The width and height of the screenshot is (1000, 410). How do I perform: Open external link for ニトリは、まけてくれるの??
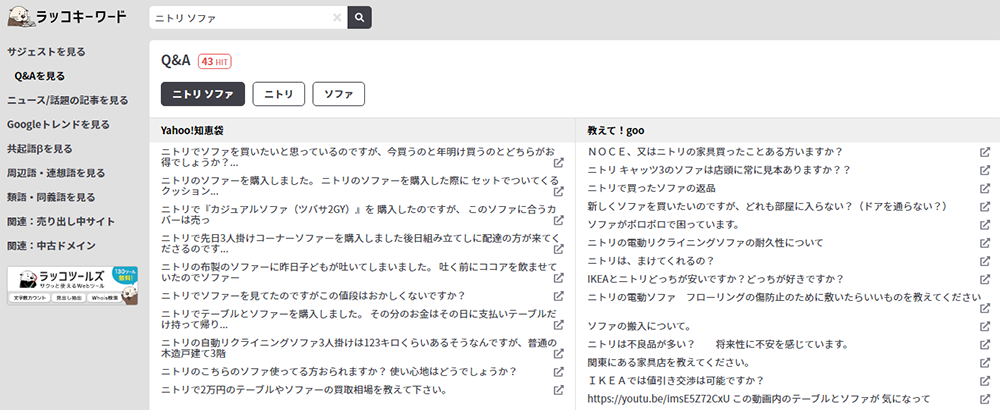[x=985, y=261]
